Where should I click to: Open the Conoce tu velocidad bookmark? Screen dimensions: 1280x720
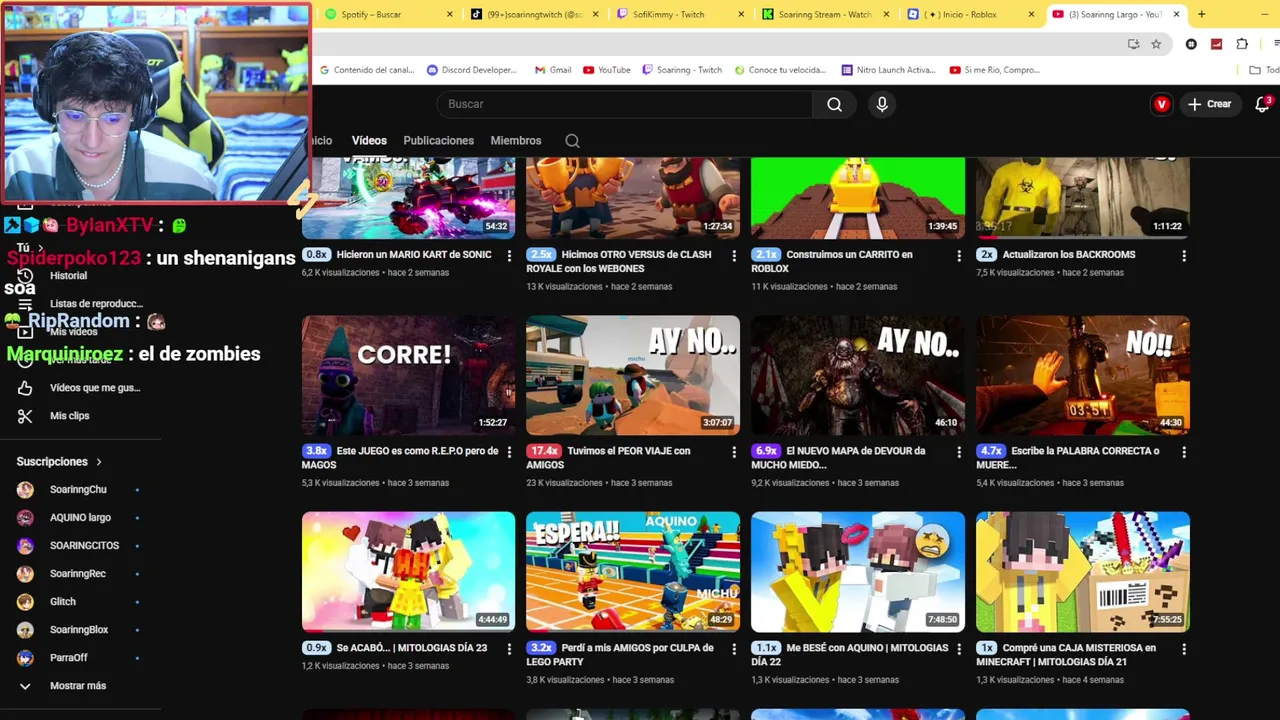pyautogui.click(x=780, y=70)
